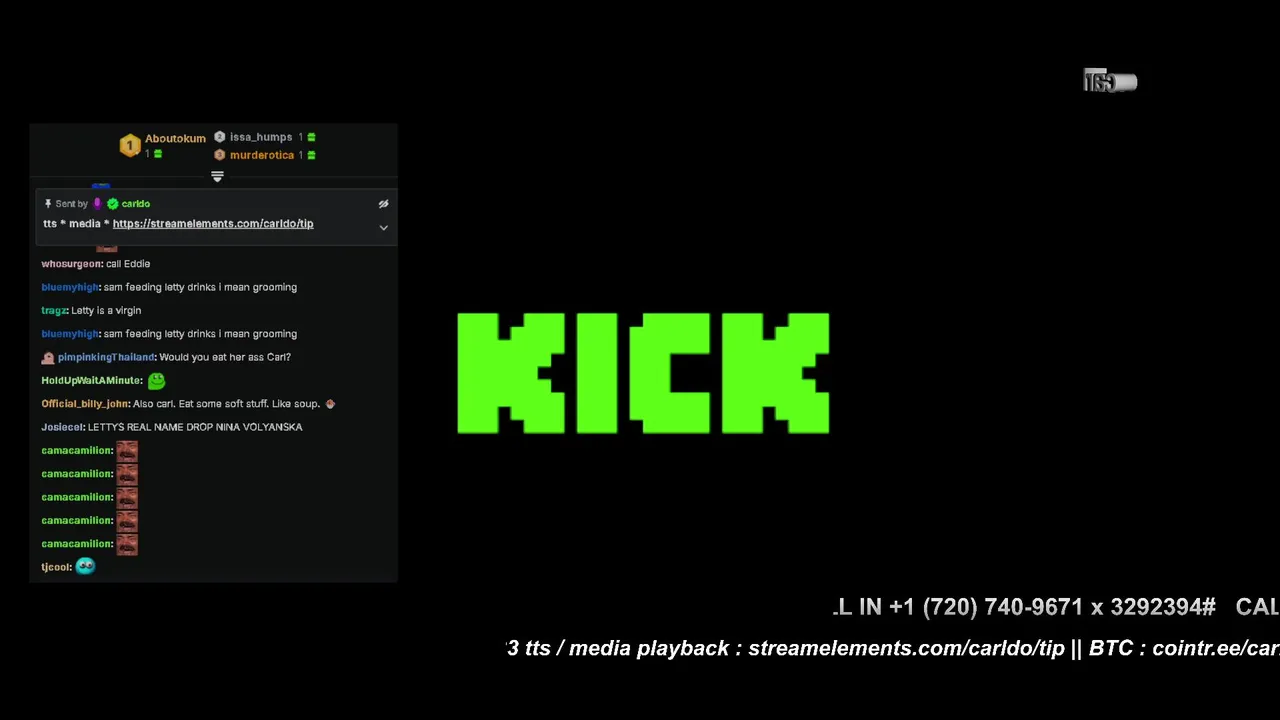1280x720 pixels.
Task: Select murderotica in the gift leaderboard
Action: tap(262, 155)
